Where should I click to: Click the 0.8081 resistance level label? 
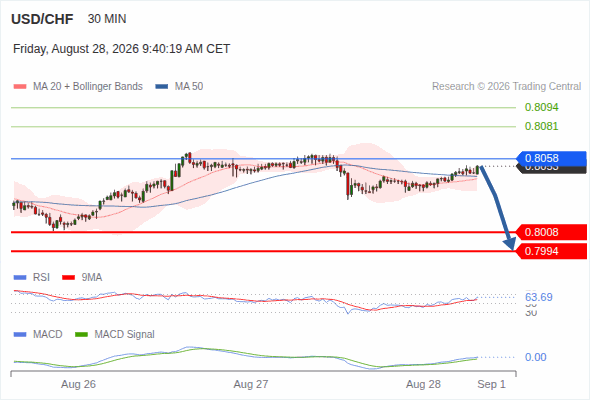click(x=541, y=126)
